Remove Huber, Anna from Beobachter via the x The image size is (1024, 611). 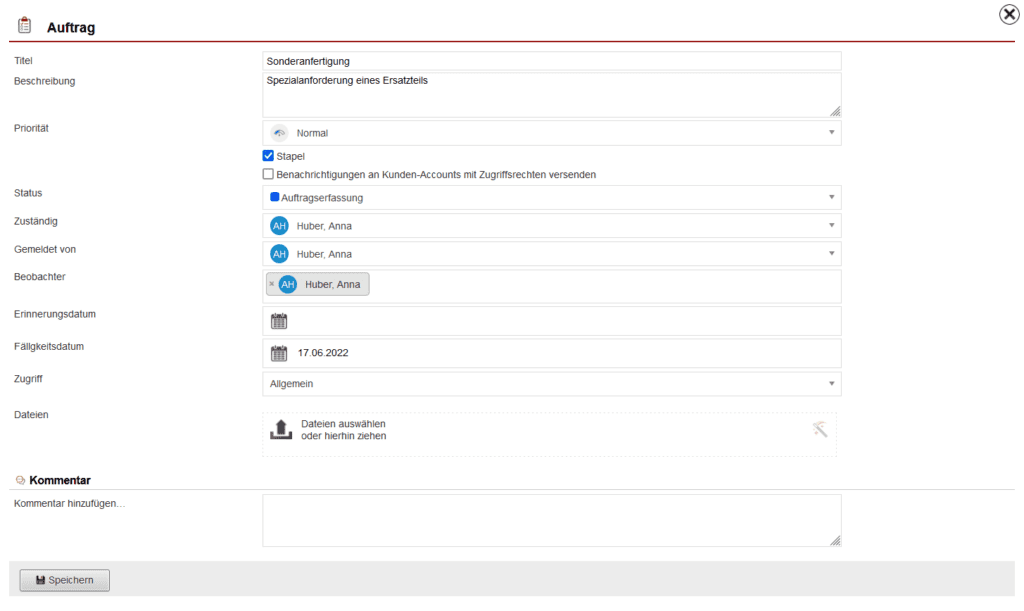coord(273,284)
